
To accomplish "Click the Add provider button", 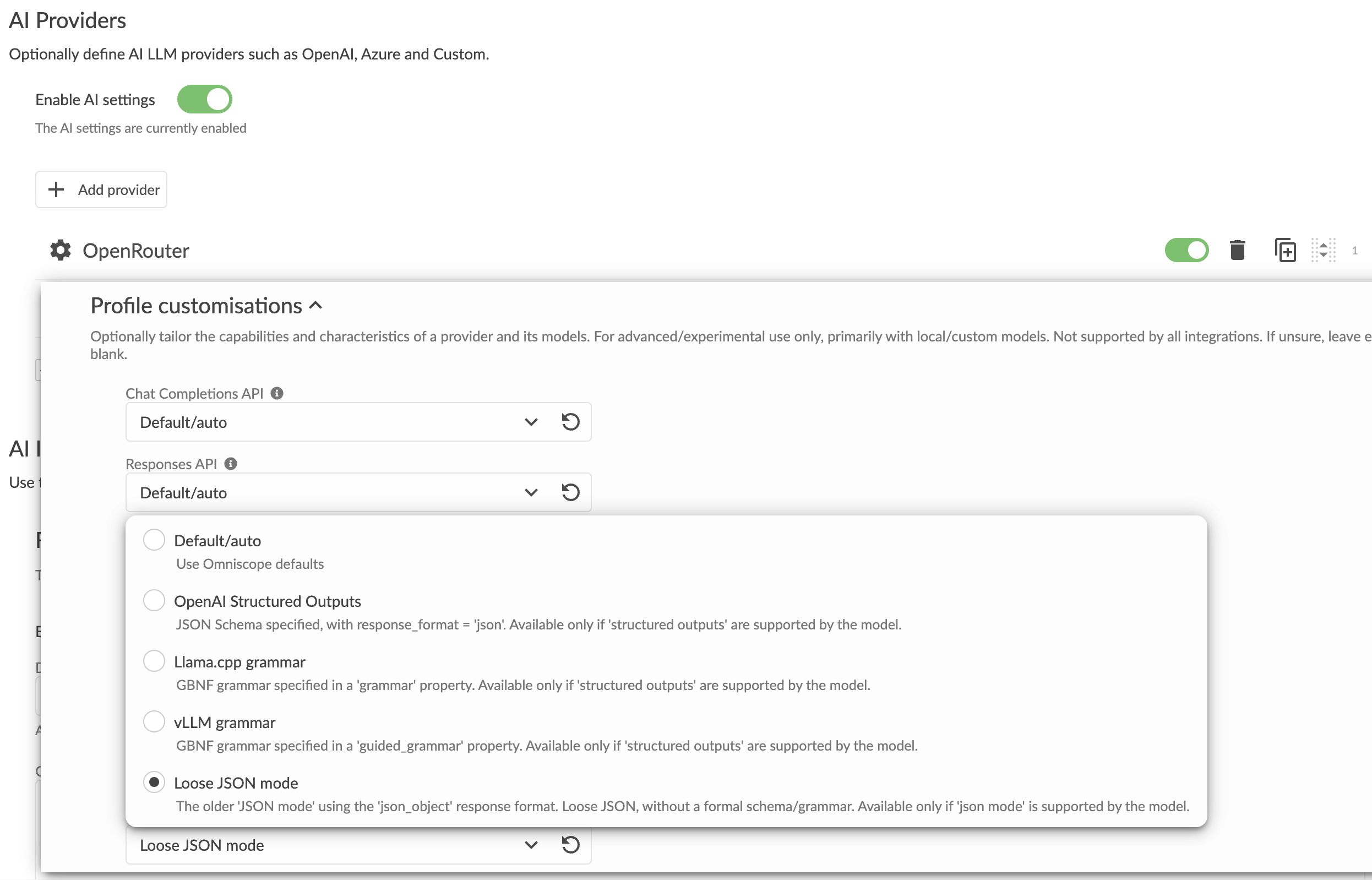I will [101, 189].
